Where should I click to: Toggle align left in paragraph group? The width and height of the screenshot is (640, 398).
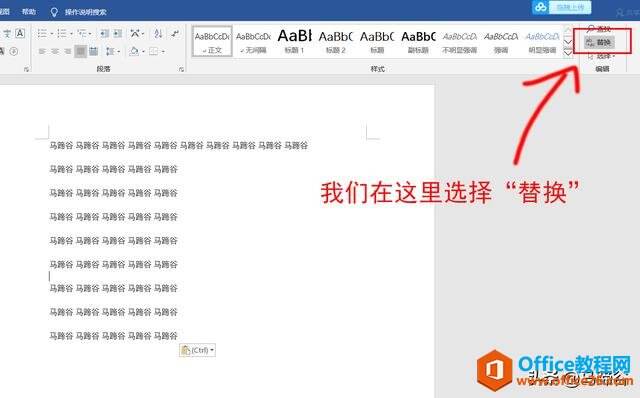pyautogui.click(x=42, y=51)
